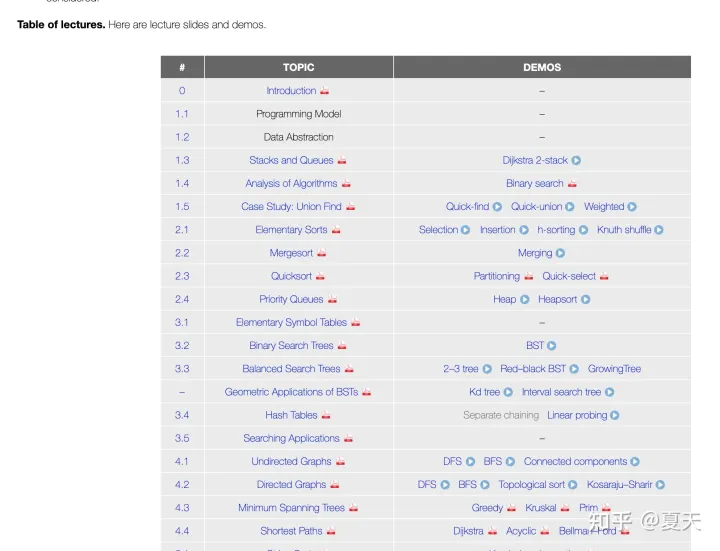Click PDF icon beside Quick-select

604,276
